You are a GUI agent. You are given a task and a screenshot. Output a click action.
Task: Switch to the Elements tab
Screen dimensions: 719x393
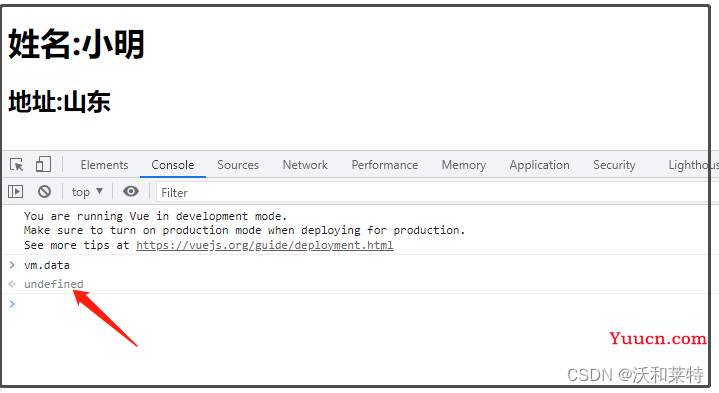[x=104, y=165]
